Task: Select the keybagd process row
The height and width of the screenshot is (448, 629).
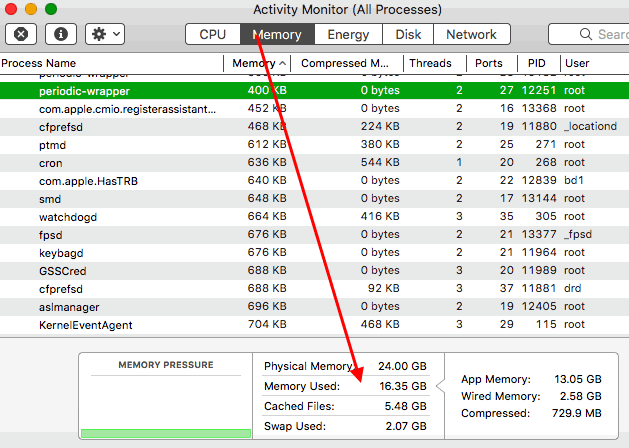Action: 314,253
